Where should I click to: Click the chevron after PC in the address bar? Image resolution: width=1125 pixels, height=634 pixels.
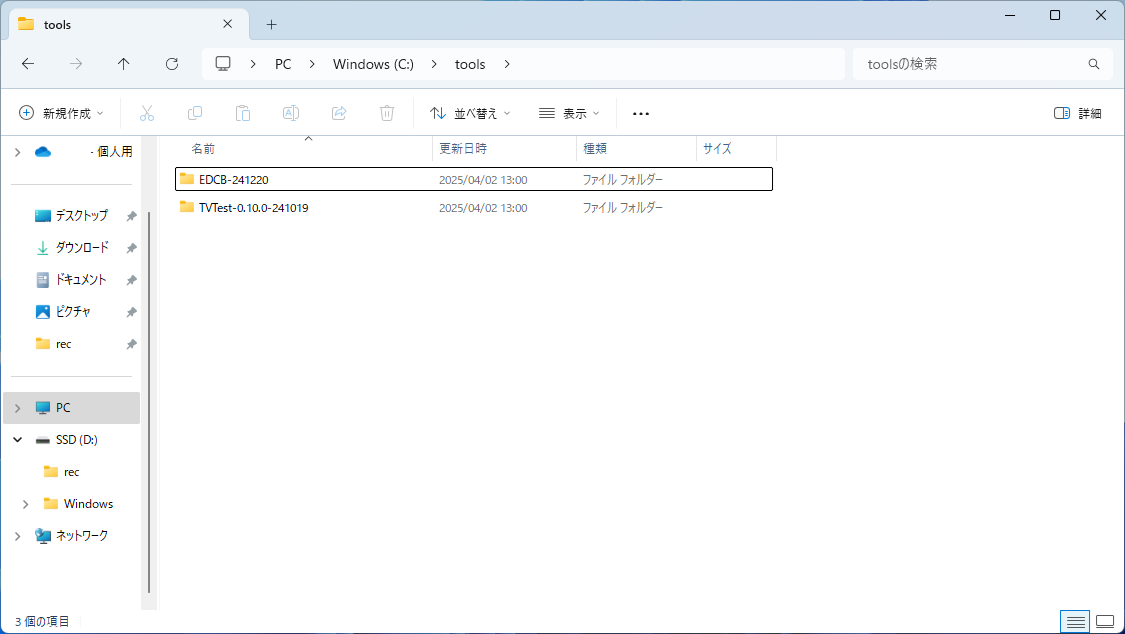(312, 64)
